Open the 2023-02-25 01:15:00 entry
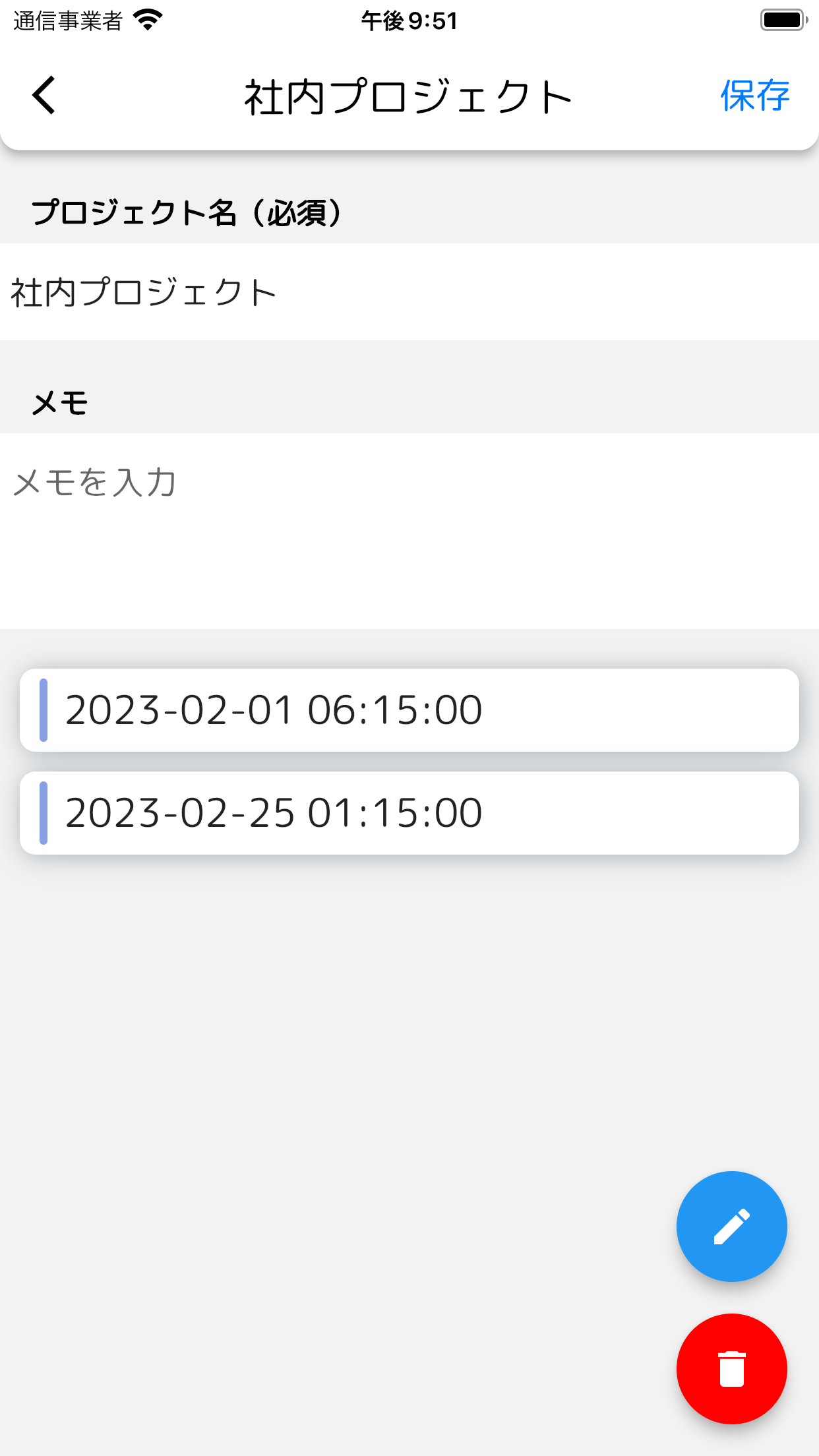Image resolution: width=819 pixels, height=1456 pixels. pyautogui.click(x=409, y=813)
